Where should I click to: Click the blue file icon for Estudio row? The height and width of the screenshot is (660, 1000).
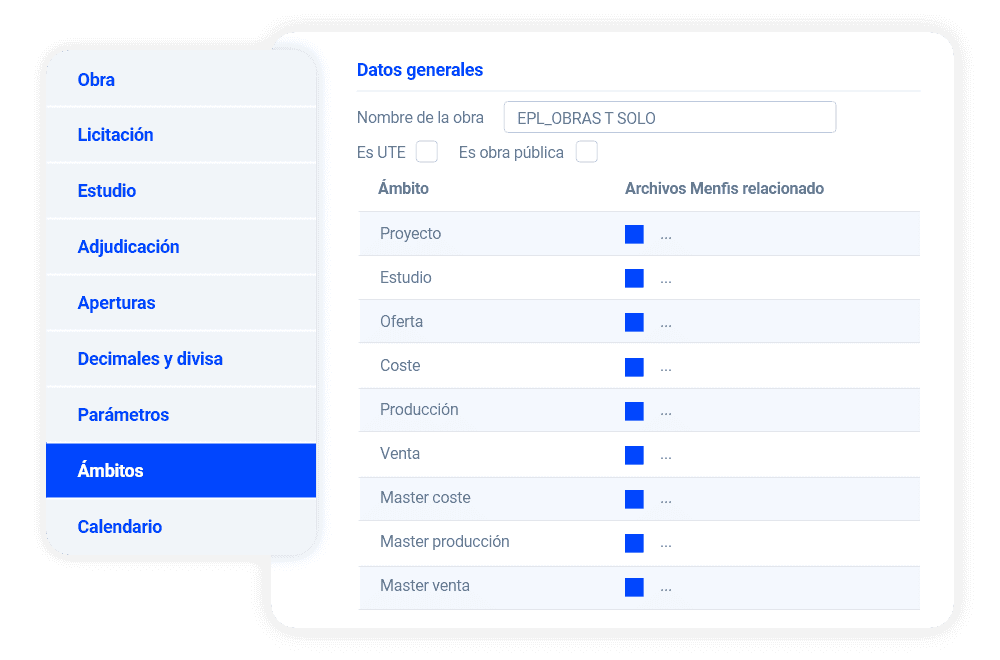pos(634,278)
